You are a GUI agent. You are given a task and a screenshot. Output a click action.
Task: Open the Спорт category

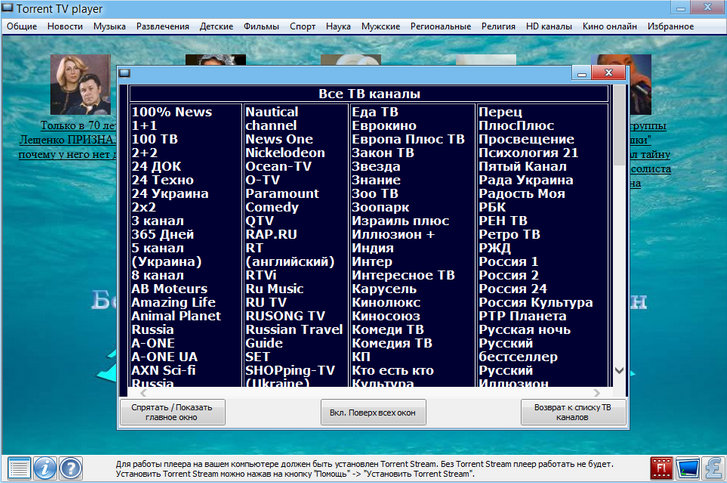(x=303, y=26)
